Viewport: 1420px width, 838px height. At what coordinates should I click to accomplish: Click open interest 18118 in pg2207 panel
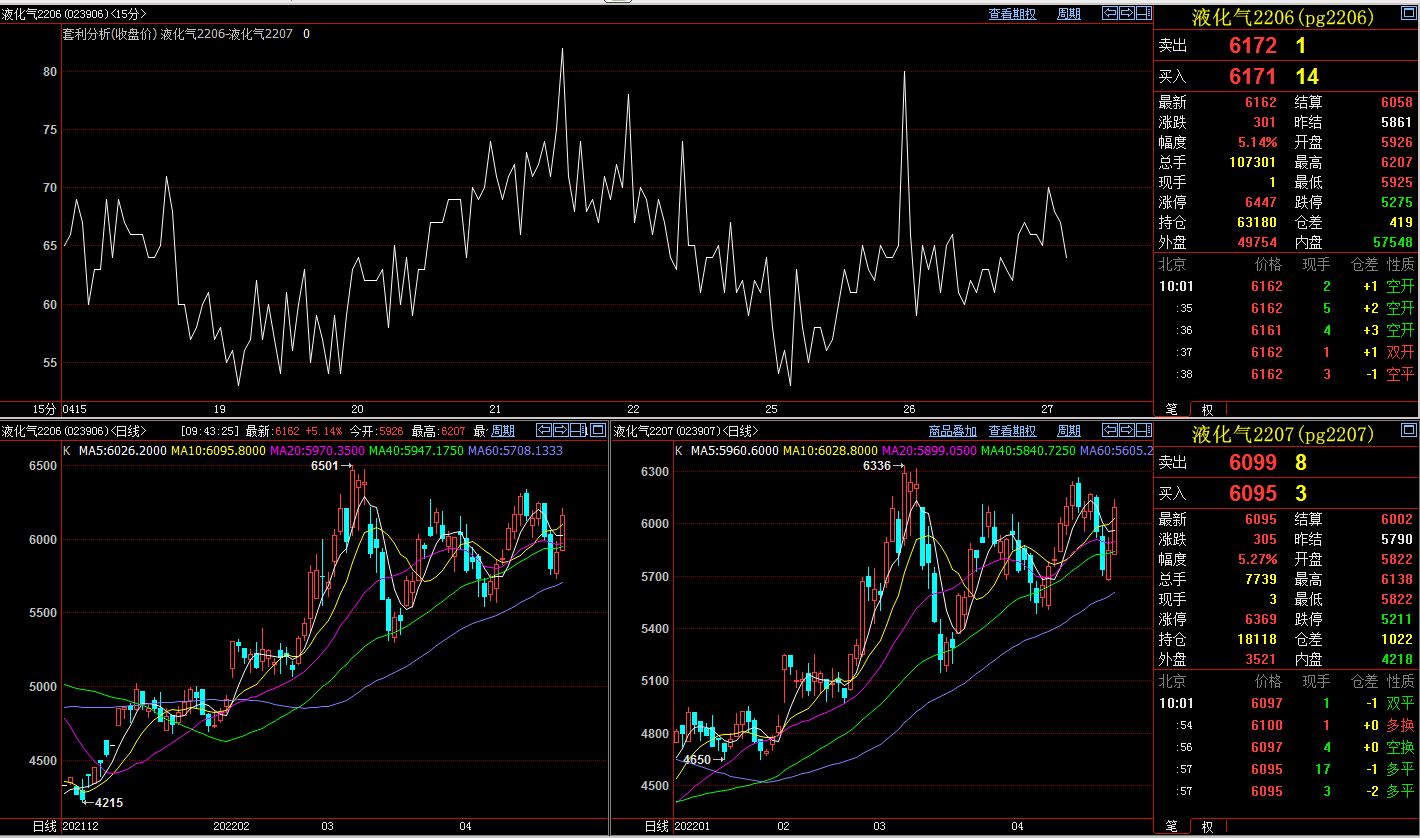click(x=1256, y=639)
